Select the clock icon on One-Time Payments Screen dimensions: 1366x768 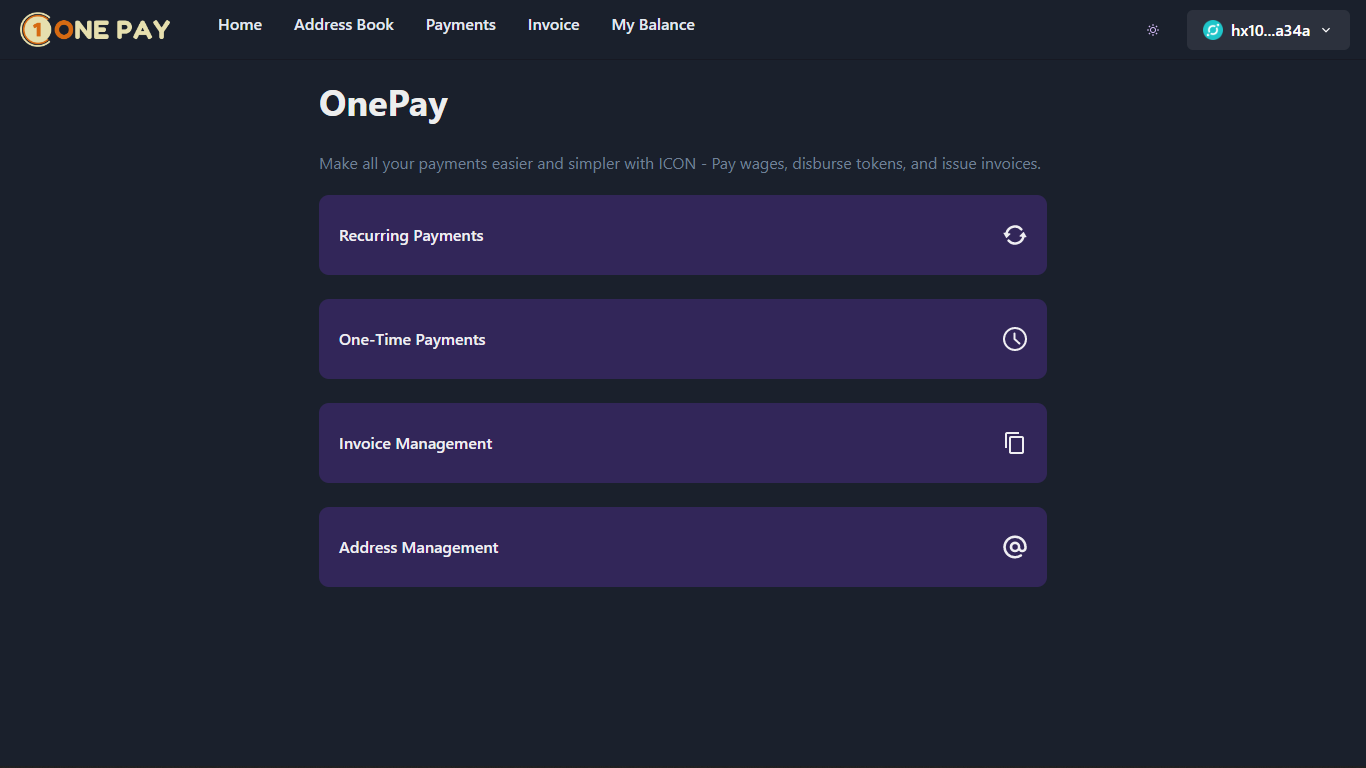(x=1014, y=339)
